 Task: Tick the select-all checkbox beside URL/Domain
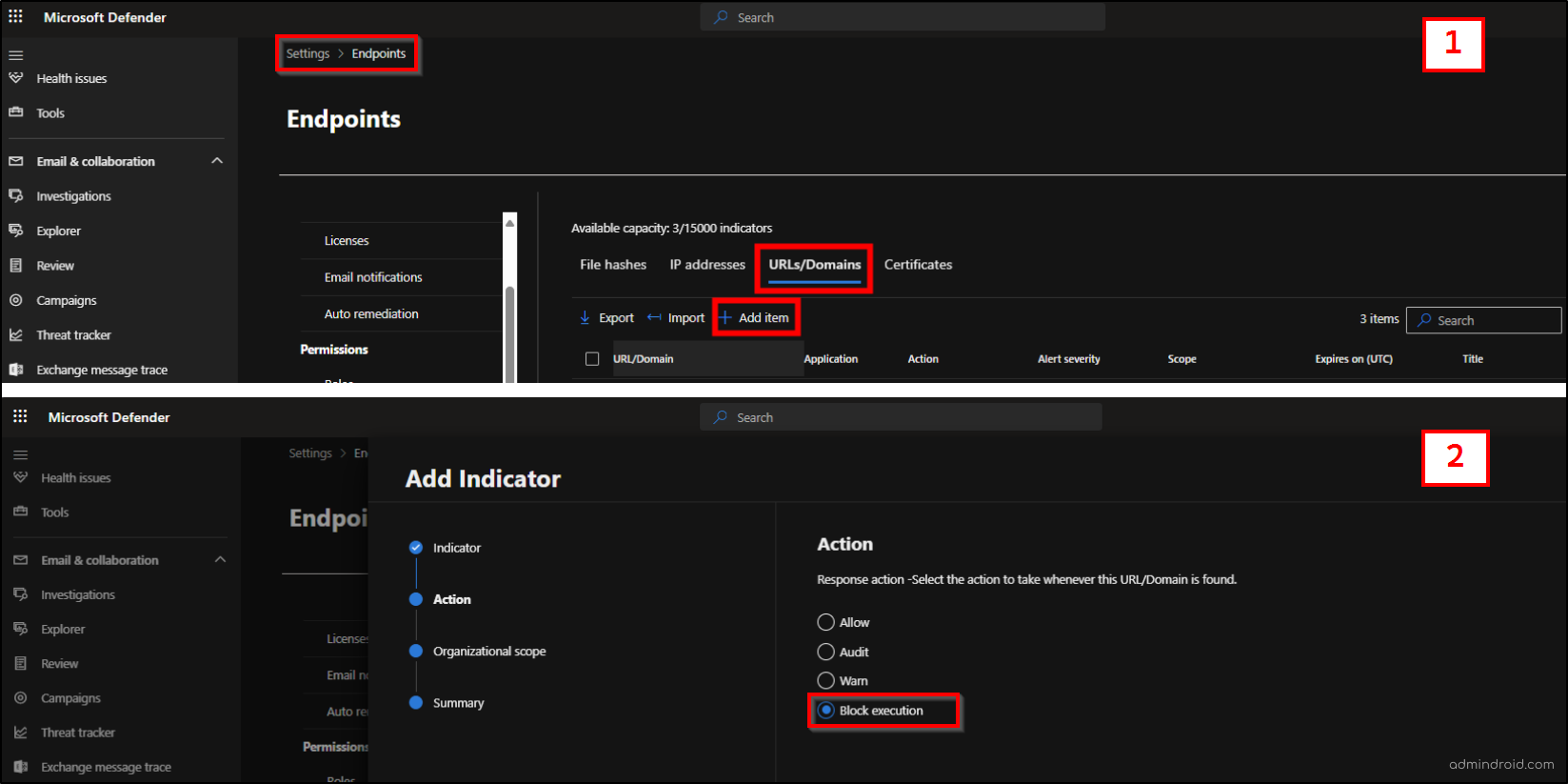point(592,359)
